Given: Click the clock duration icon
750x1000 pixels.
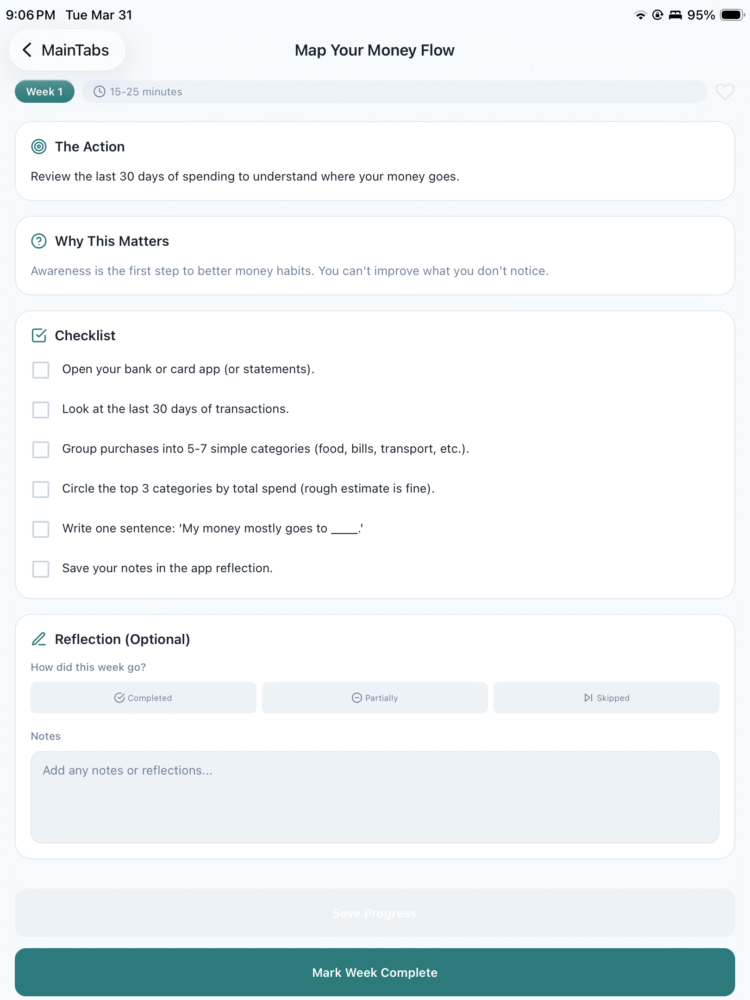Looking at the screenshot, I should (x=99, y=92).
